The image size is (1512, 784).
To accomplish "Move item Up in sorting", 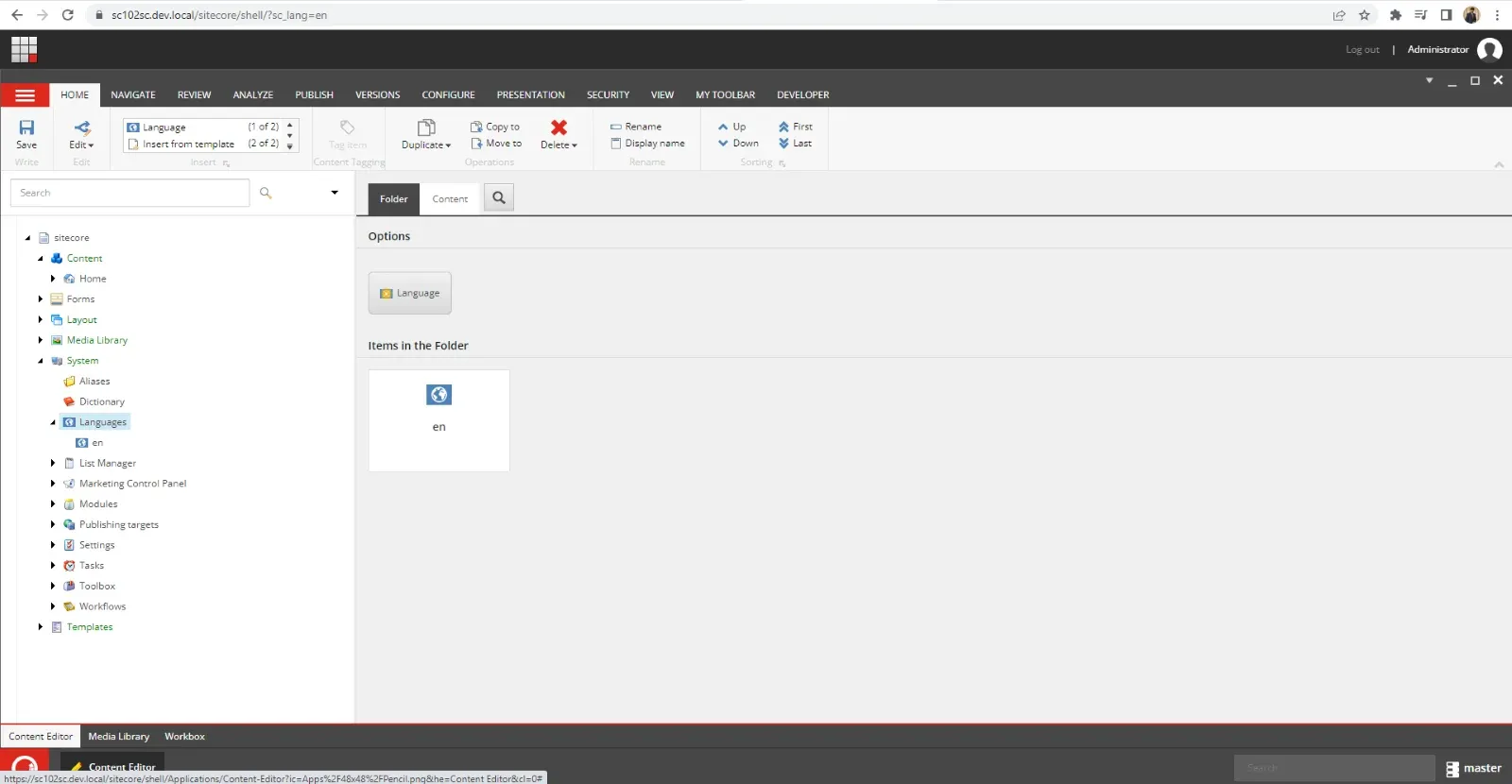I will 731,127.
